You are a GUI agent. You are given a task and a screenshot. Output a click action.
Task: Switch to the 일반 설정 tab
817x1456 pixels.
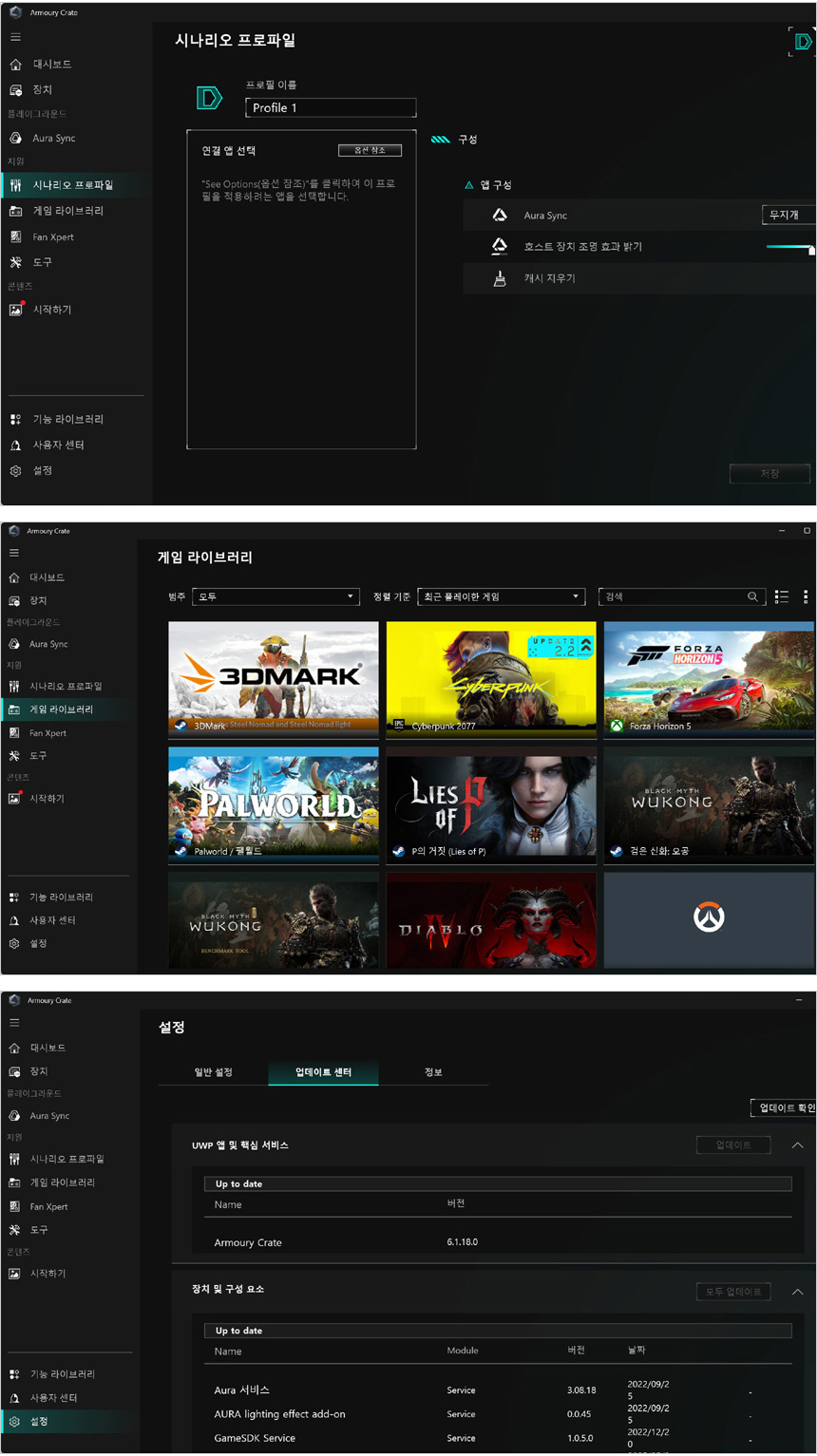pyautogui.click(x=214, y=1072)
